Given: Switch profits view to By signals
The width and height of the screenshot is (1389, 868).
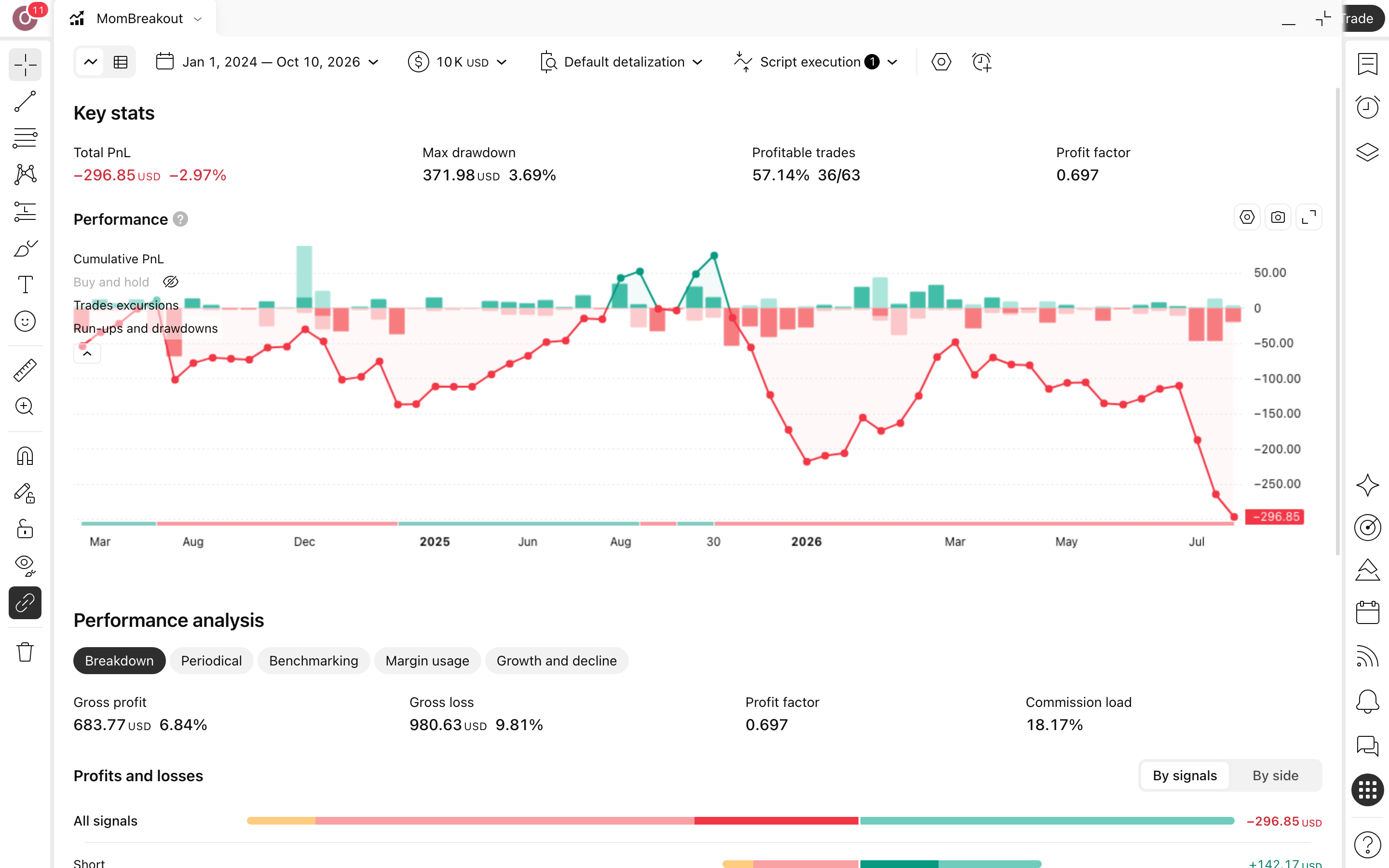Looking at the screenshot, I should [1185, 775].
